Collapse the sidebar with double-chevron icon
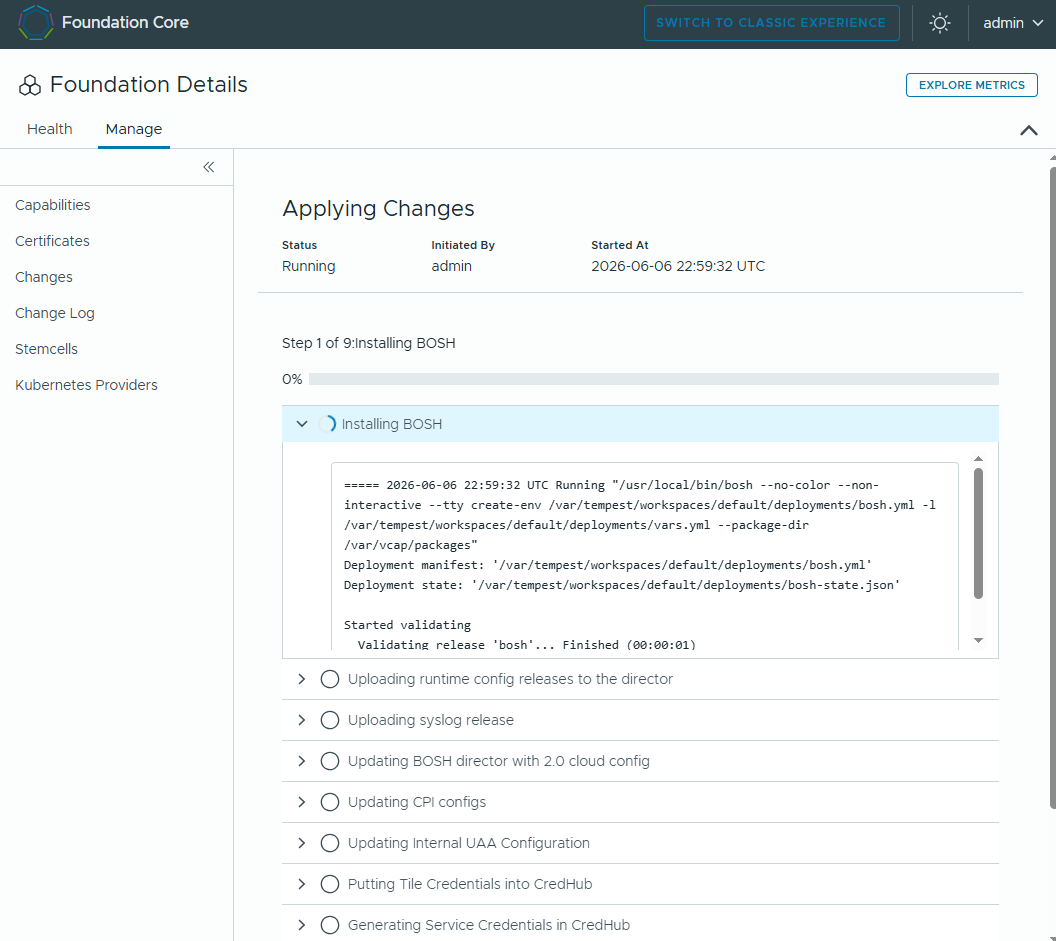Image resolution: width=1056 pixels, height=941 pixels. (209, 167)
